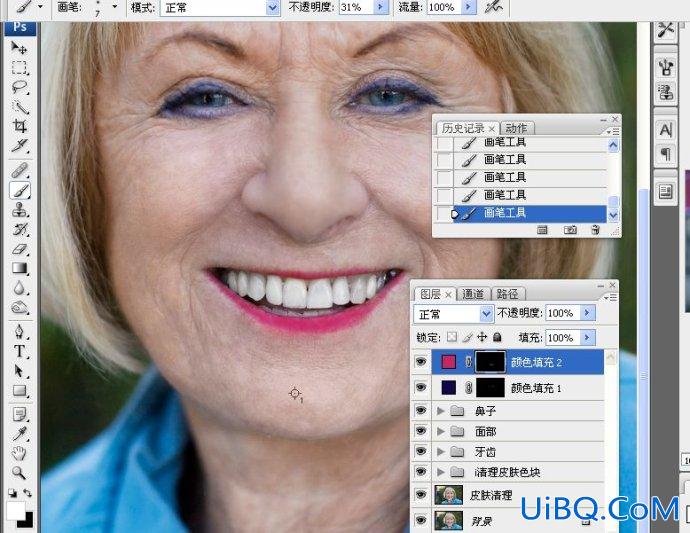
Task: Select the Crop tool
Action: [19, 126]
